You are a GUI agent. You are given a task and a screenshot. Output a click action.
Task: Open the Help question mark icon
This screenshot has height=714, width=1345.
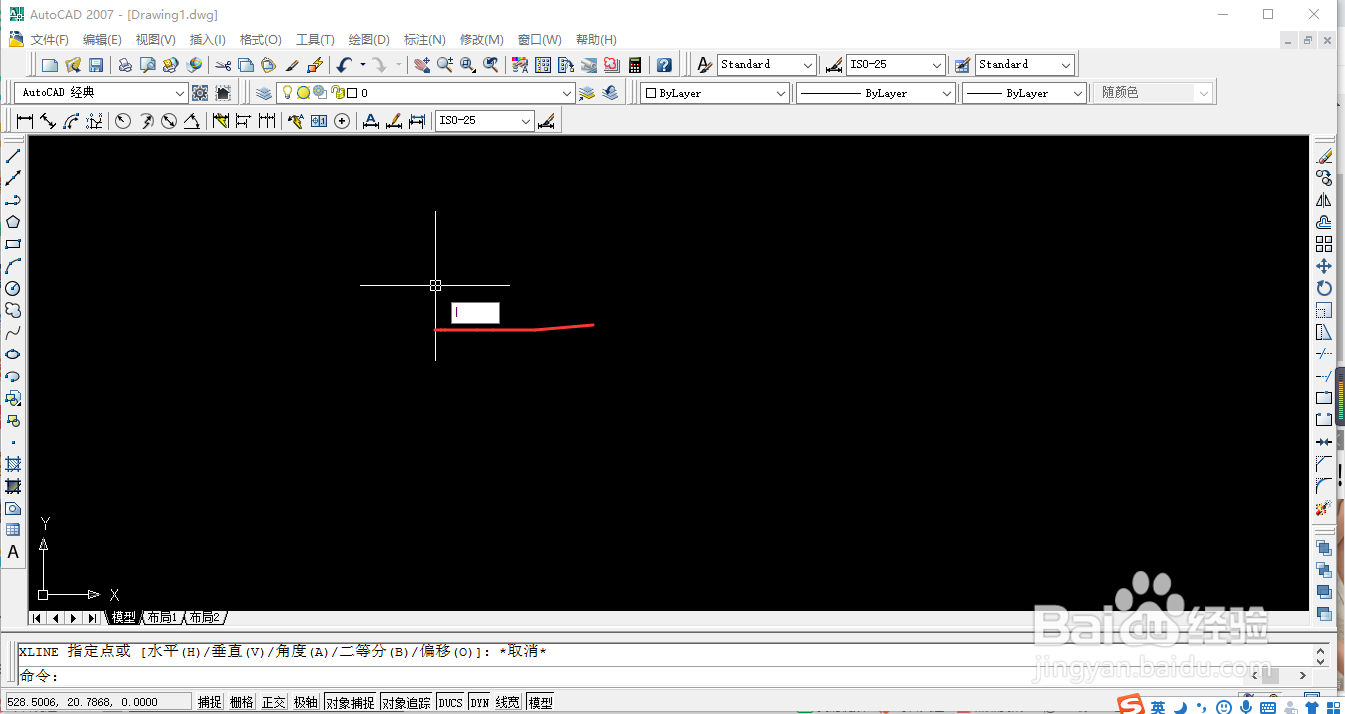(664, 65)
